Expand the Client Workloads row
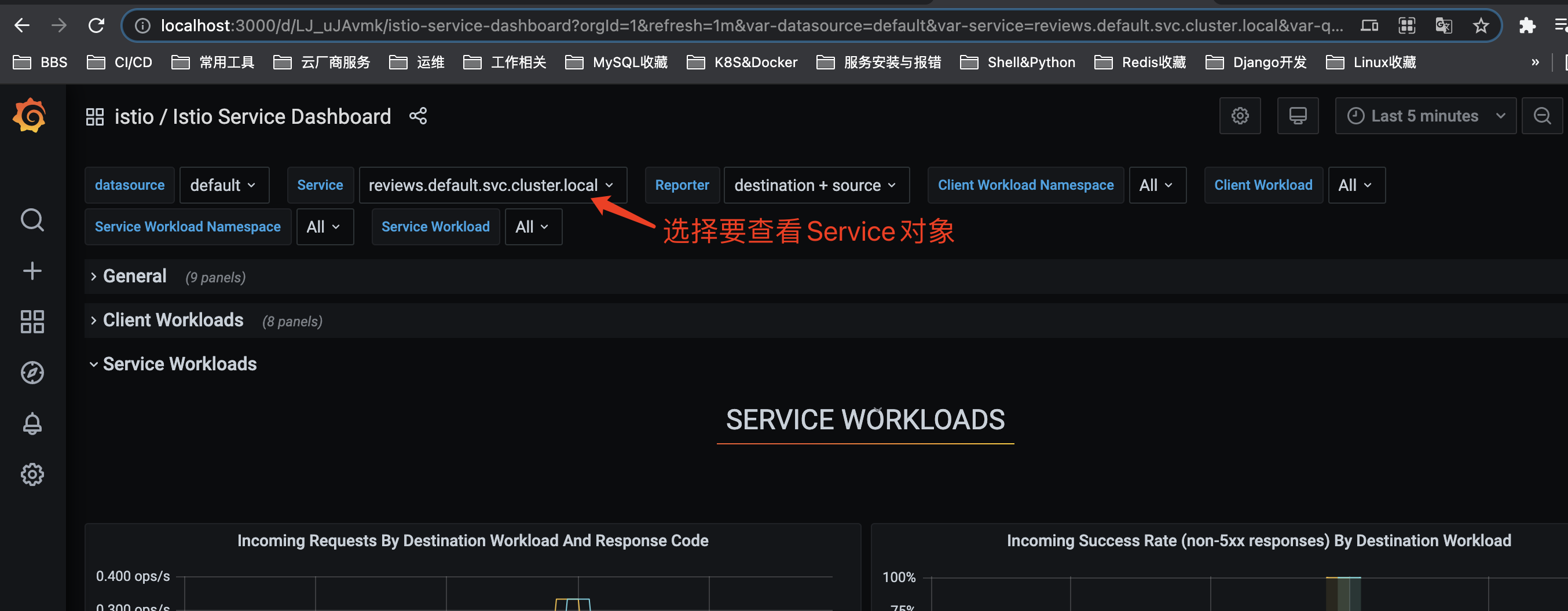The image size is (1568, 611). (173, 321)
